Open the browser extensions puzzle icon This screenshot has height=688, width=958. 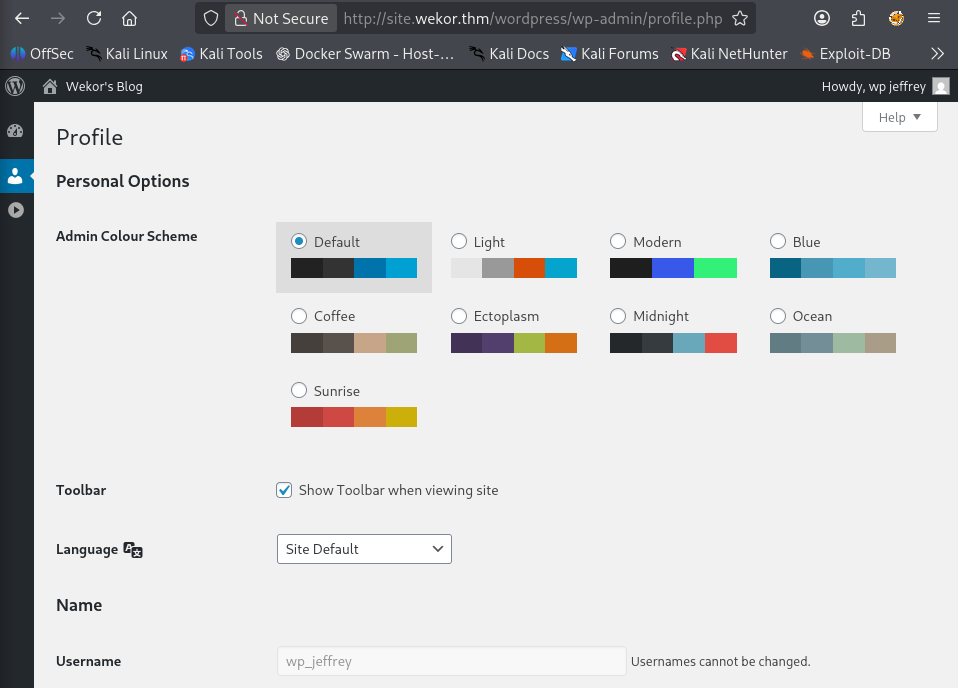click(x=858, y=18)
